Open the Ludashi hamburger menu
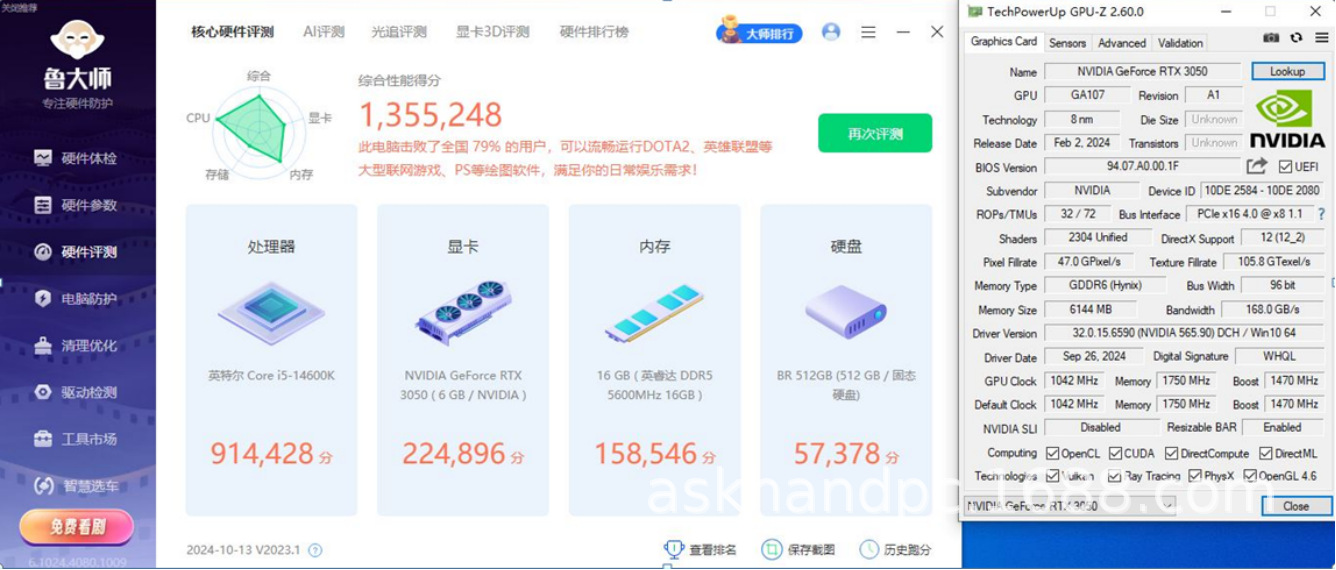 868,32
